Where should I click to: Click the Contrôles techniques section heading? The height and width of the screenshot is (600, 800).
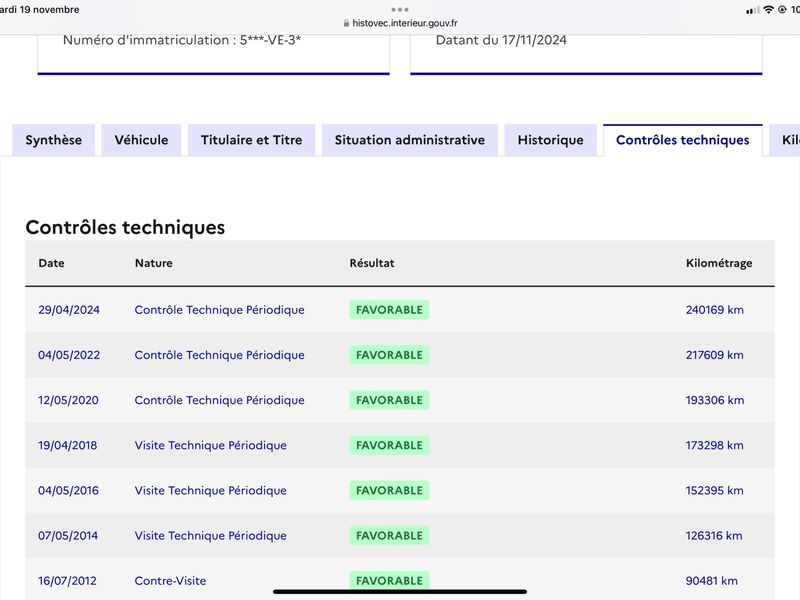click(x=125, y=228)
